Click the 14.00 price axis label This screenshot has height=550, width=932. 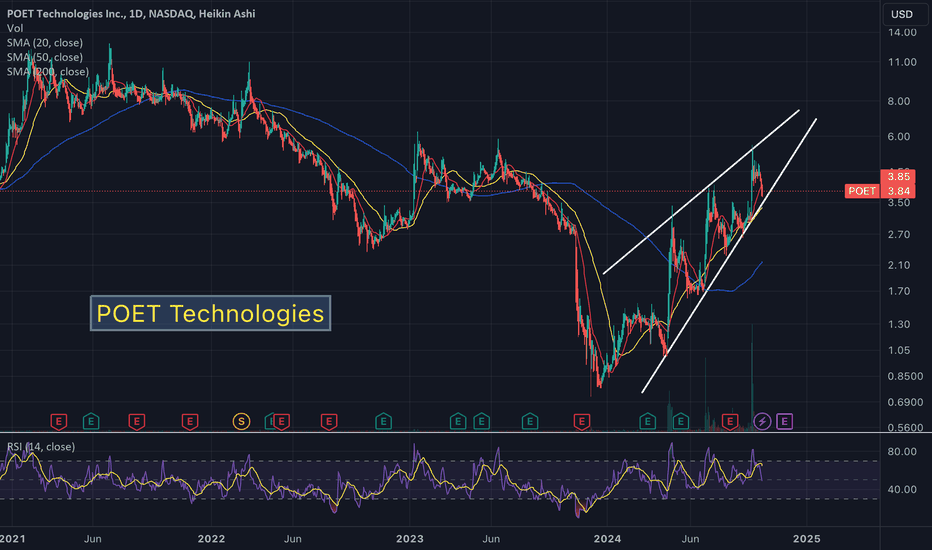902,33
